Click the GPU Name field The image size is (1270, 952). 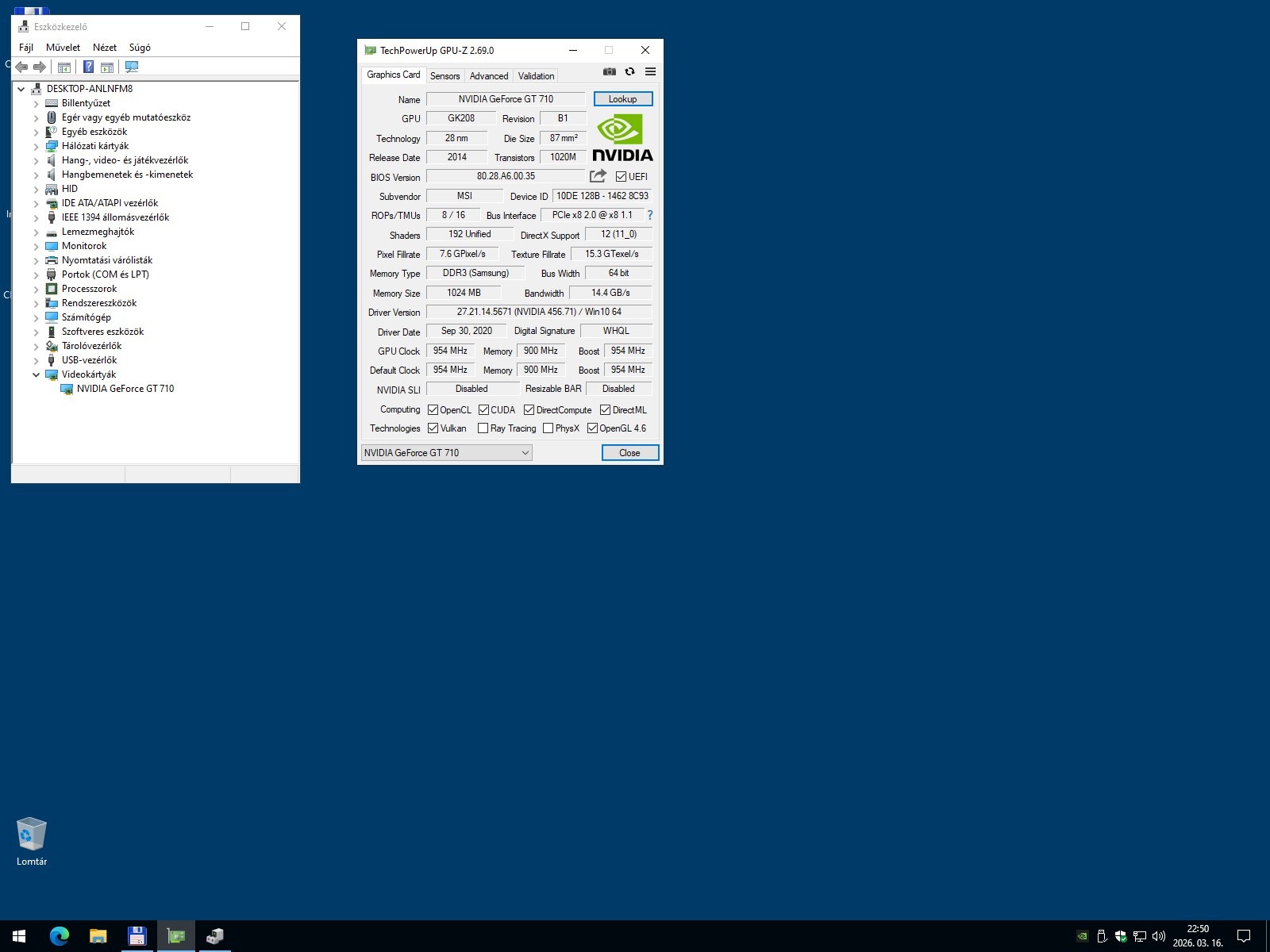point(506,99)
